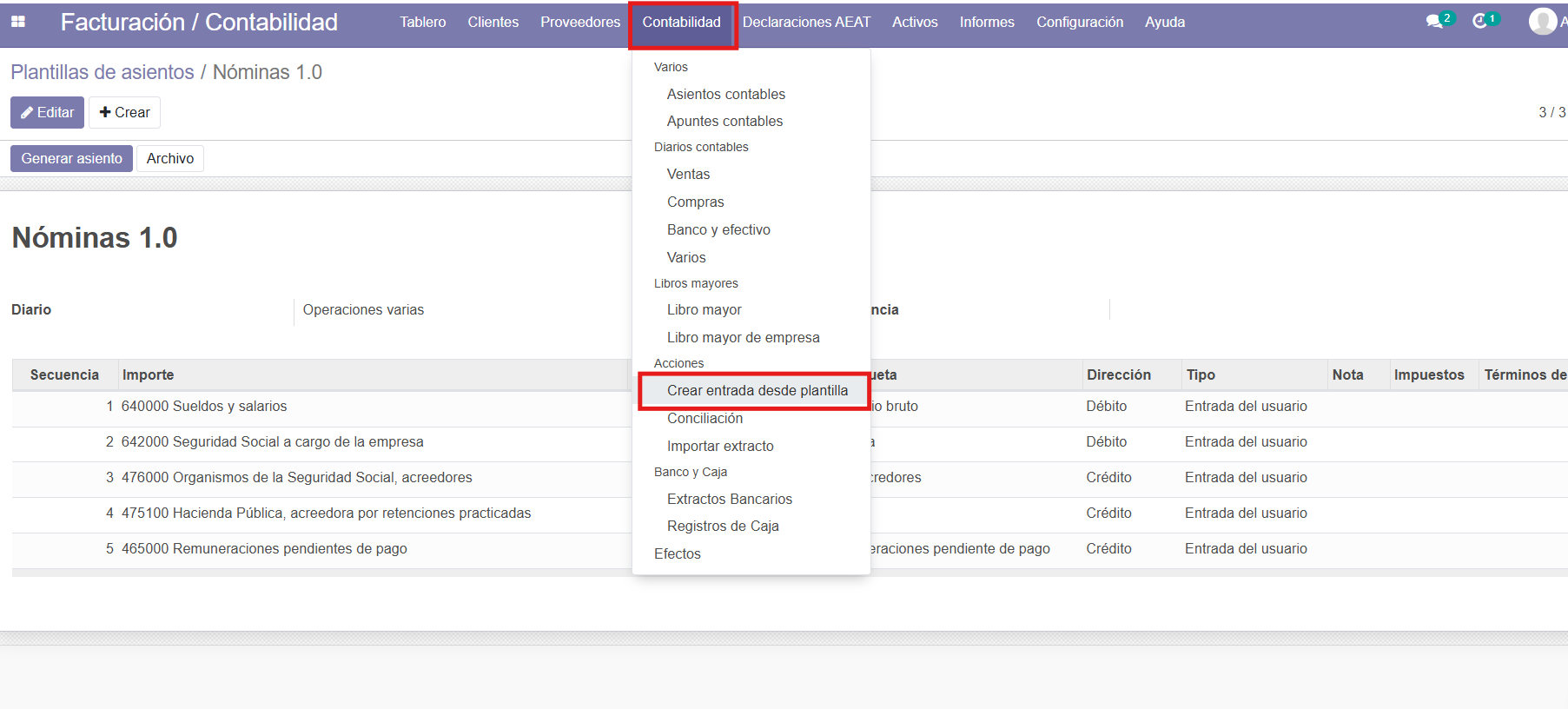Open the apps grid home icon

pyautogui.click(x=18, y=22)
